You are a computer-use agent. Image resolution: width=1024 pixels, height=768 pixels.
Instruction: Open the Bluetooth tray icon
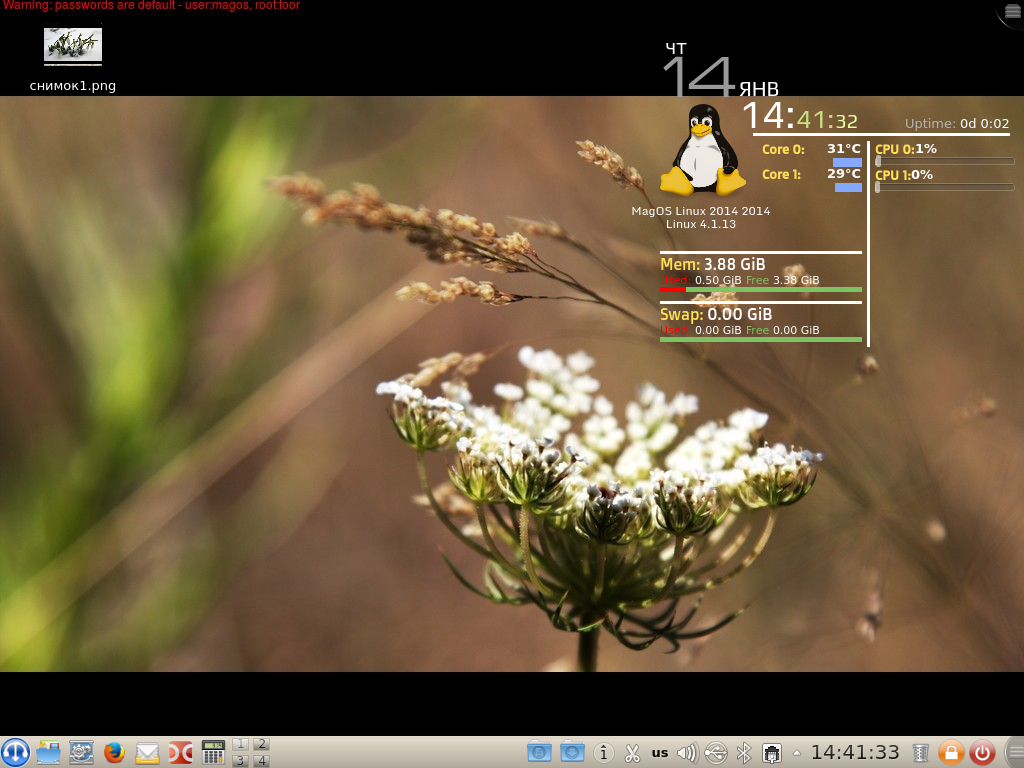[x=744, y=753]
